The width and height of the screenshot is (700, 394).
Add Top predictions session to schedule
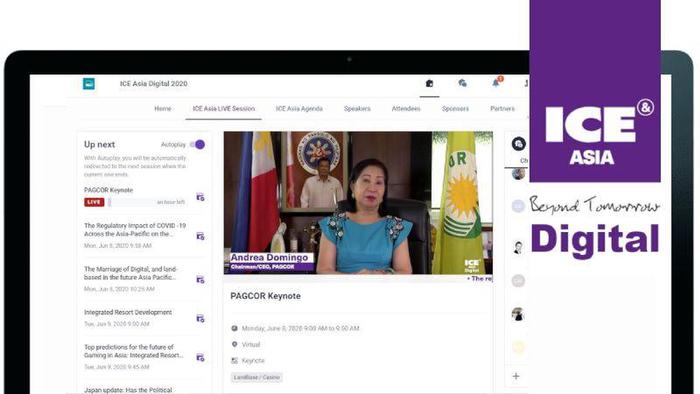200,357
